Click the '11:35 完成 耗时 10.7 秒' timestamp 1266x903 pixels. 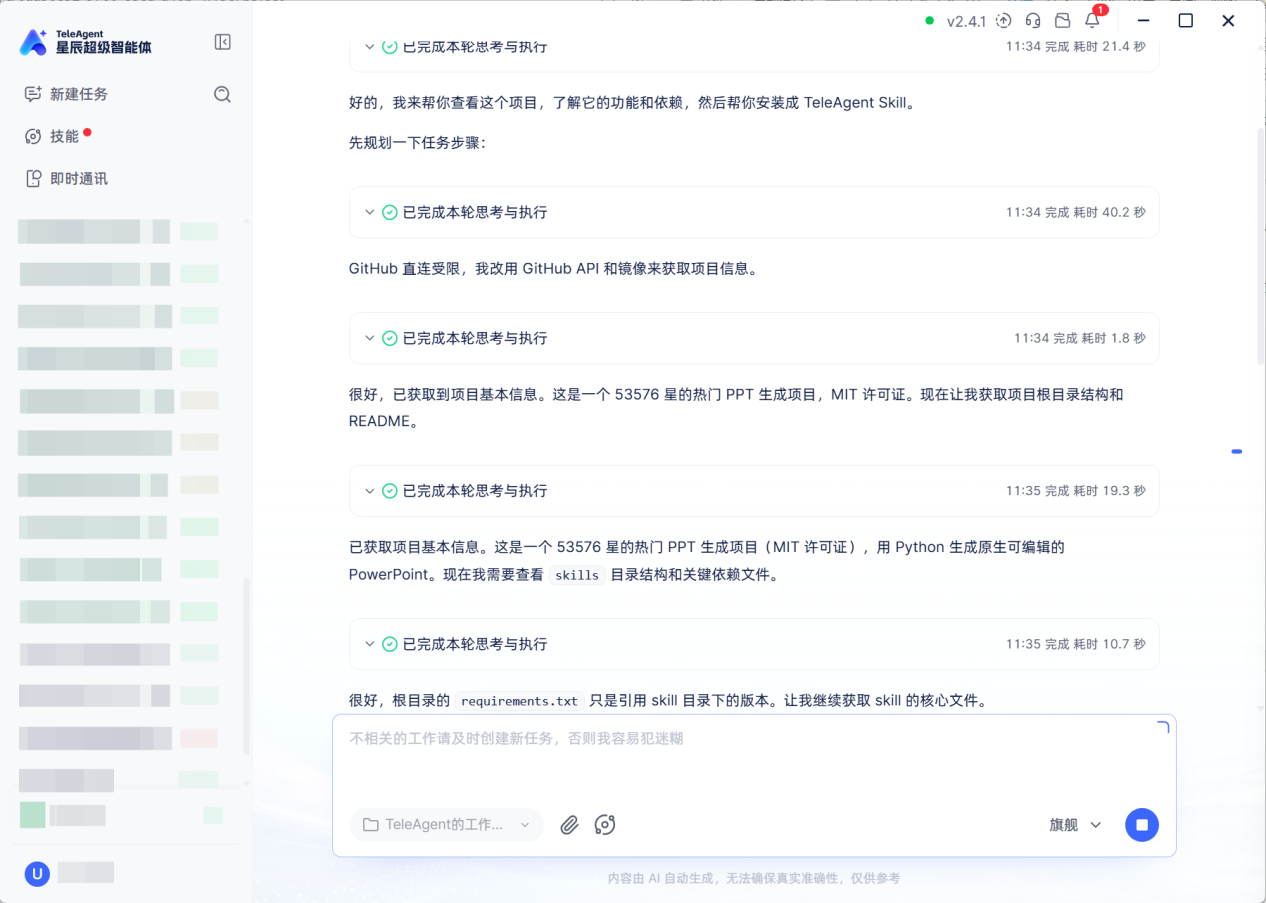1075,644
